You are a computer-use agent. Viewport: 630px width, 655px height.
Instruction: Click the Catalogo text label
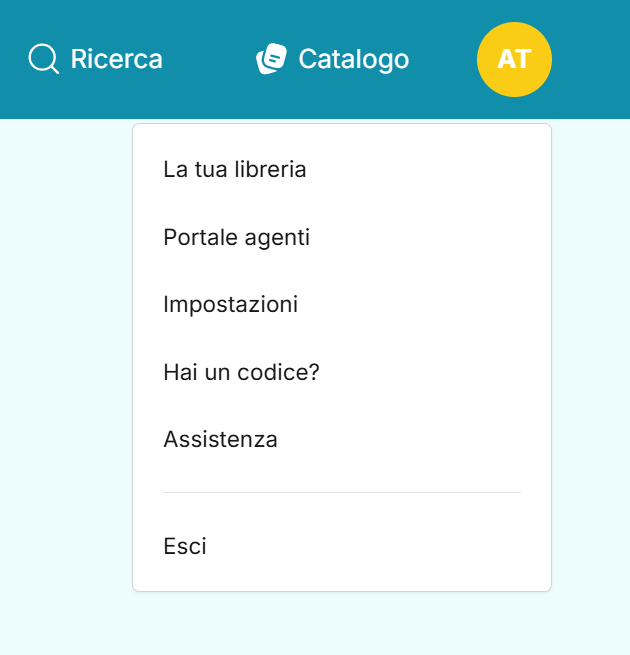coord(353,59)
